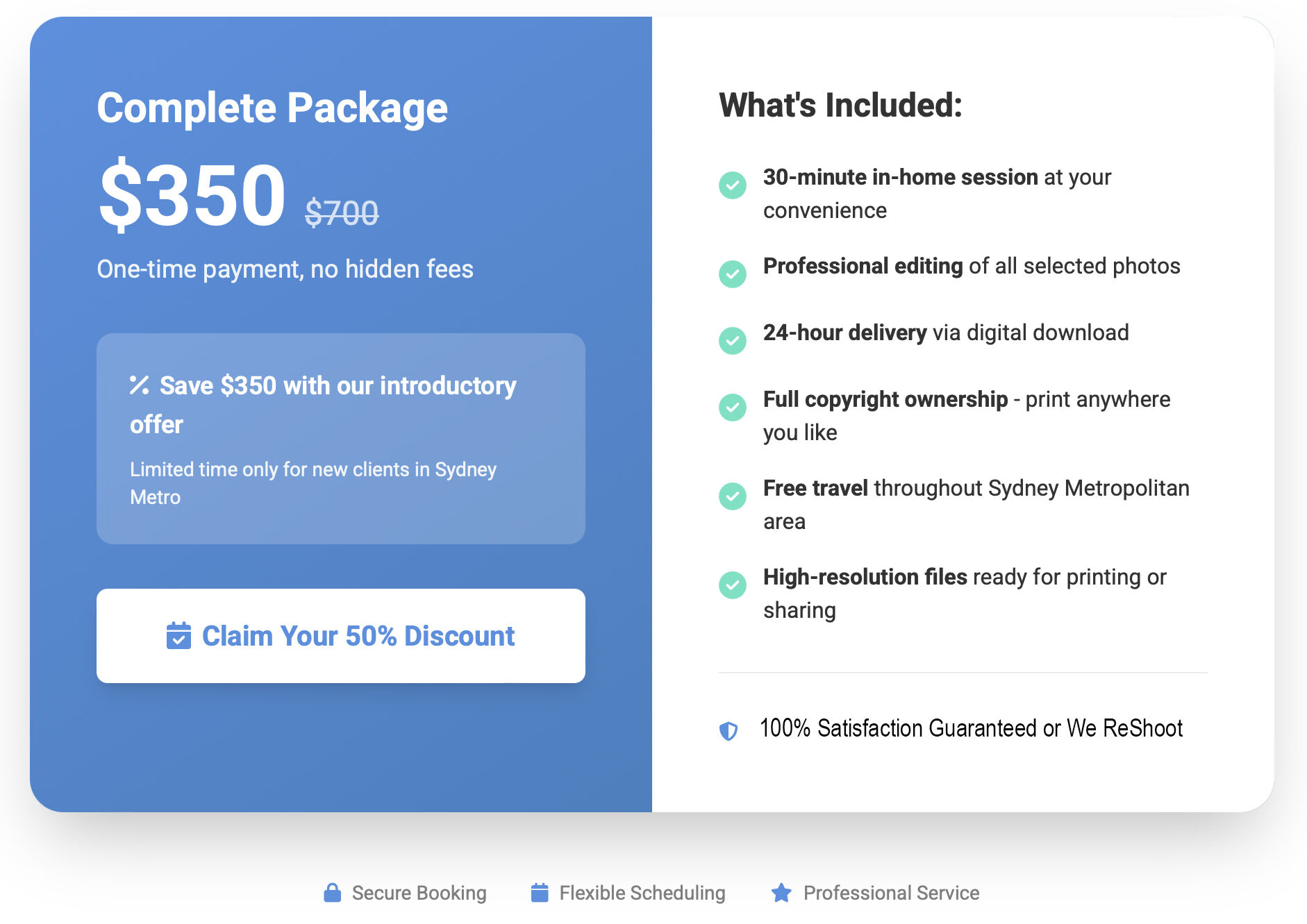
Task: Click the Flexible Scheduling label
Action: pos(642,893)
